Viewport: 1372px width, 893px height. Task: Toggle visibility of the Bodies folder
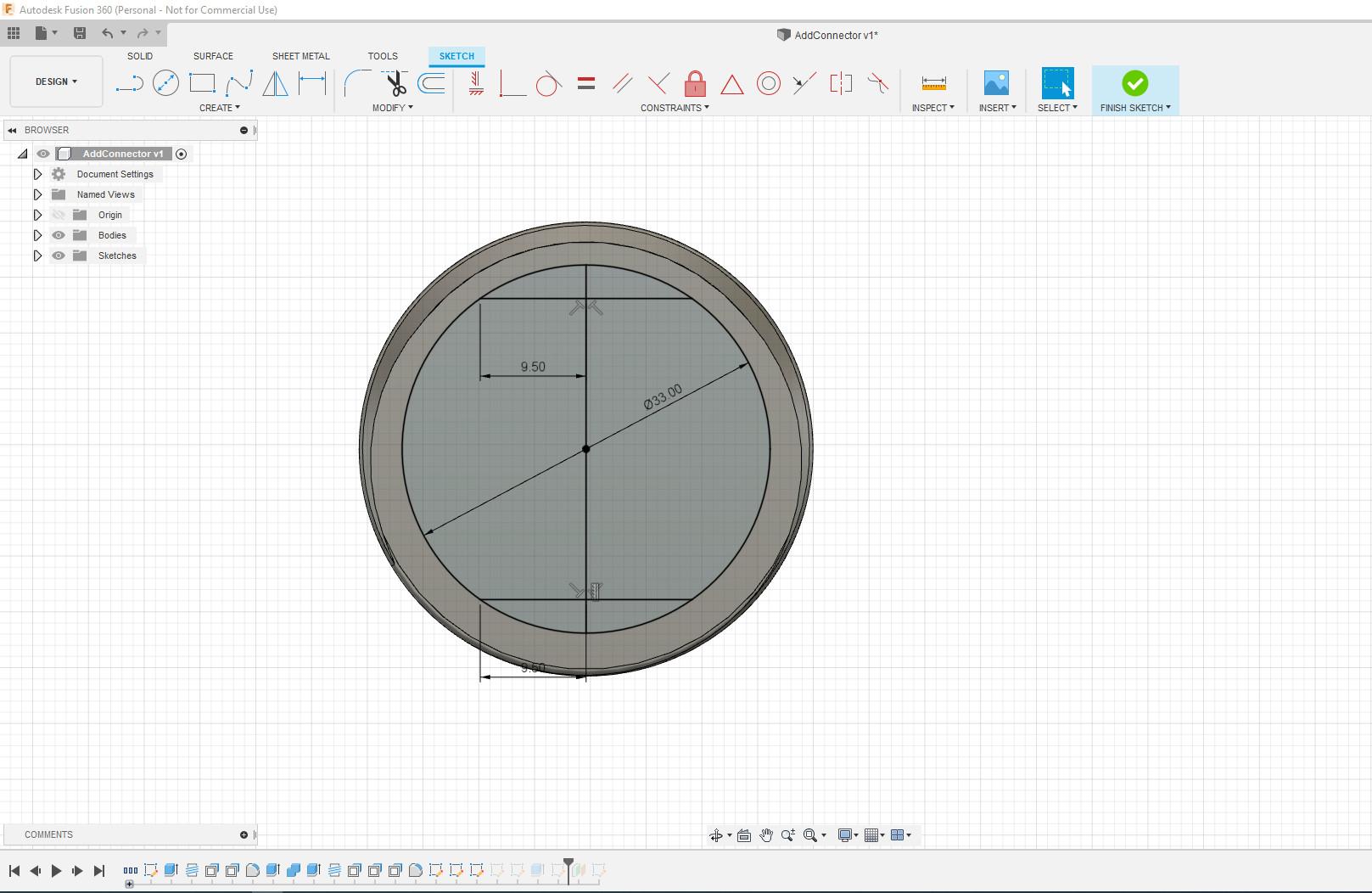pyautogui.click(x=59, y=235)
